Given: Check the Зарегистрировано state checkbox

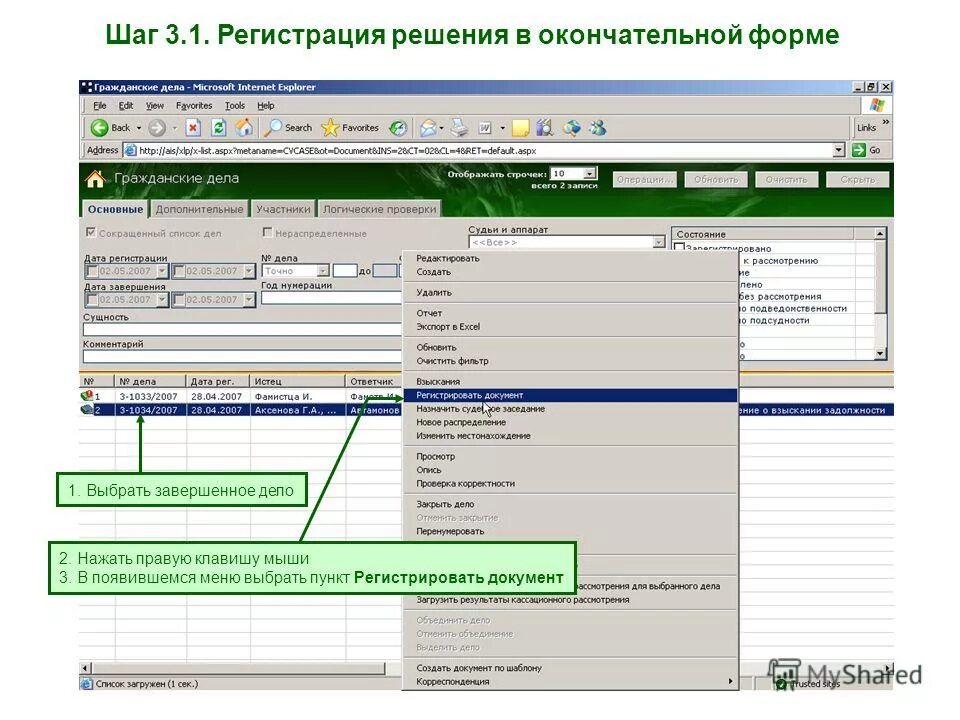Looking at the screenshot, I should pyautogui.click(x=679, y=248).
